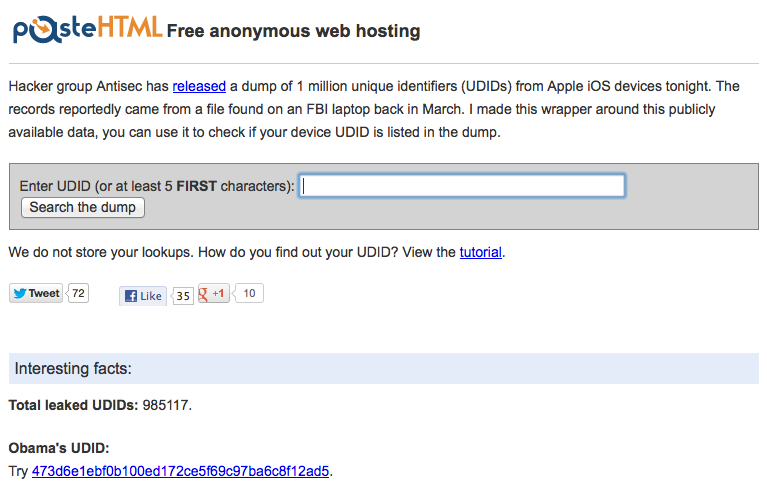Click the Twitter bird Tweet button
The image size is (767, 489).
[x=36, y=293]
